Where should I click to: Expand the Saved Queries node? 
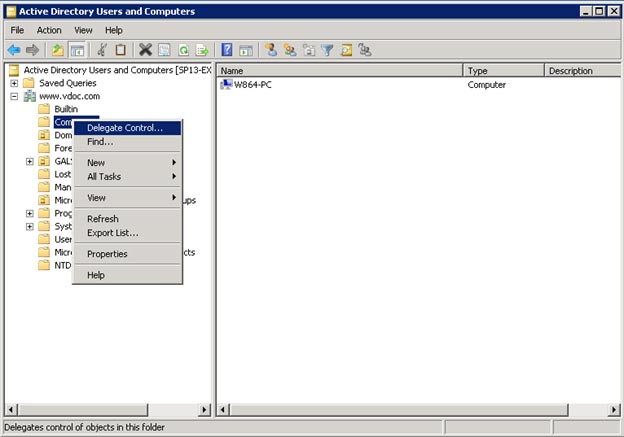click(x=14, y=83)
